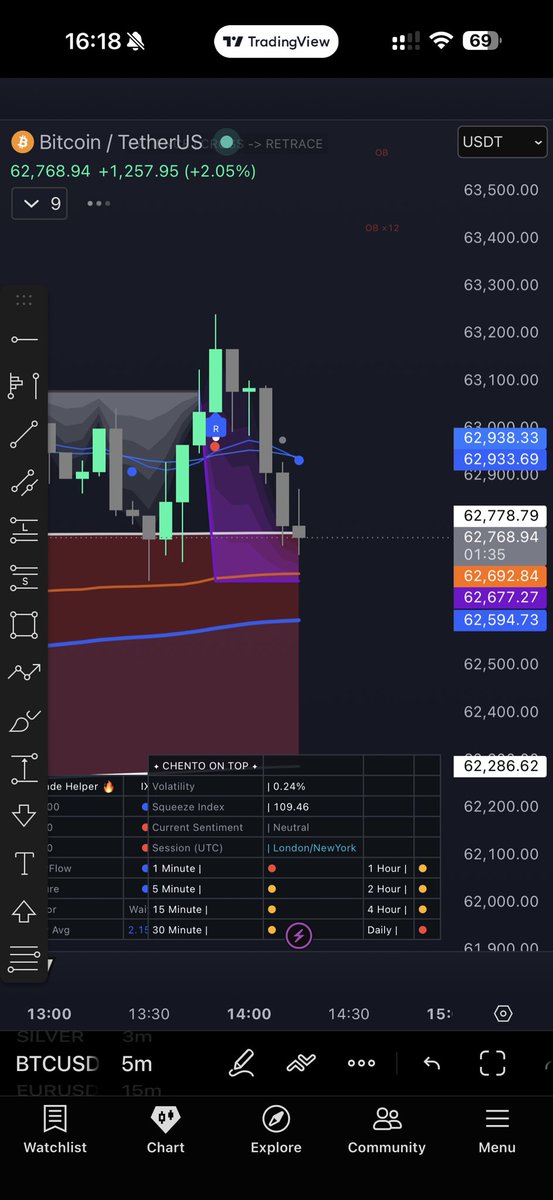This screenshot has height=1200, width=553.
Task: Tap the London/NewYork session value
Action: (312, 848)
